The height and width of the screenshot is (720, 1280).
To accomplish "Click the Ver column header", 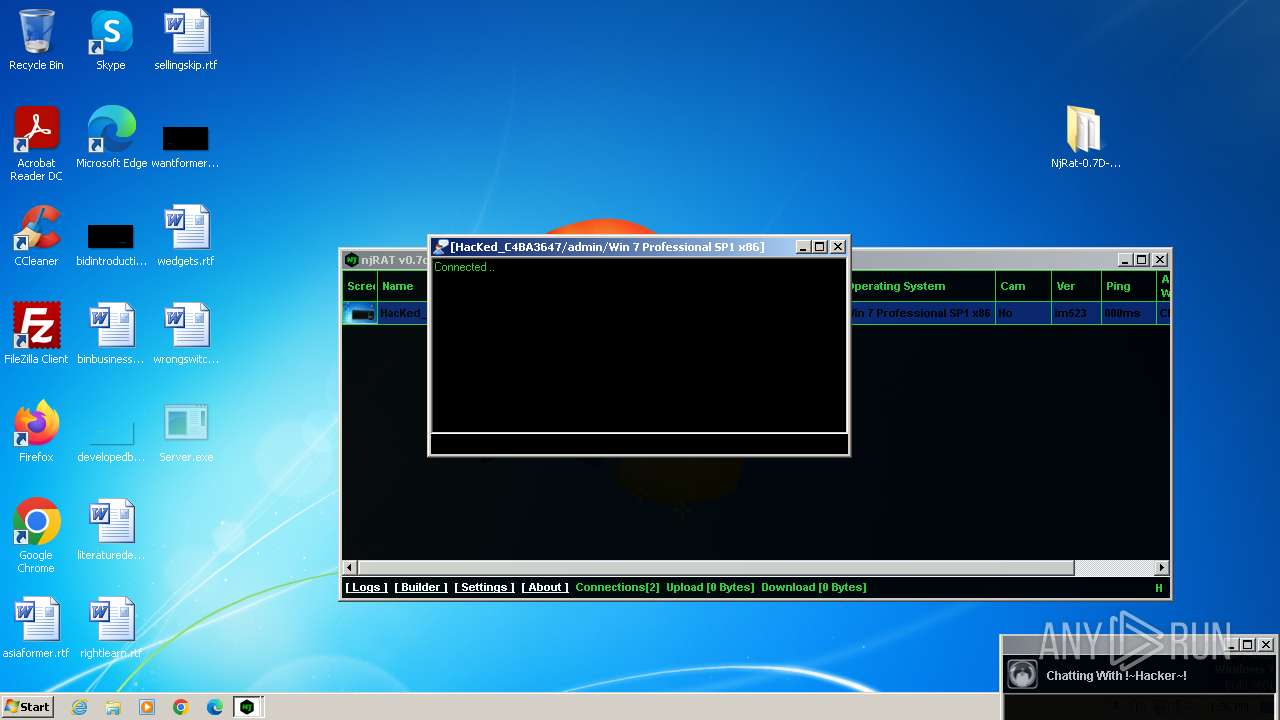I will tap(1076, 286).
